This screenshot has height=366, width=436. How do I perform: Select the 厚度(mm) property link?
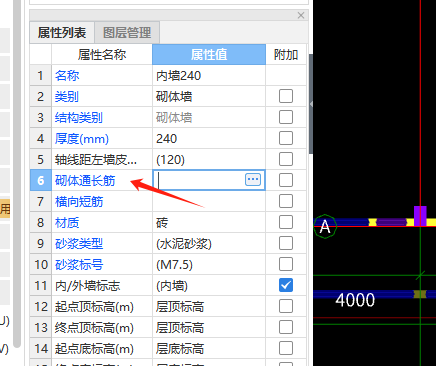coord(82,139)
